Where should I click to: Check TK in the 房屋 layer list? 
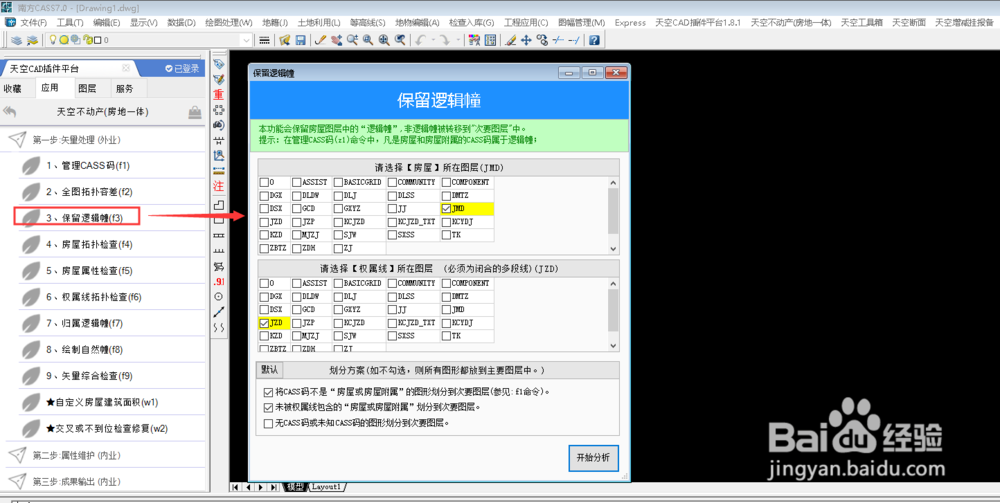[x=446, y=235]
